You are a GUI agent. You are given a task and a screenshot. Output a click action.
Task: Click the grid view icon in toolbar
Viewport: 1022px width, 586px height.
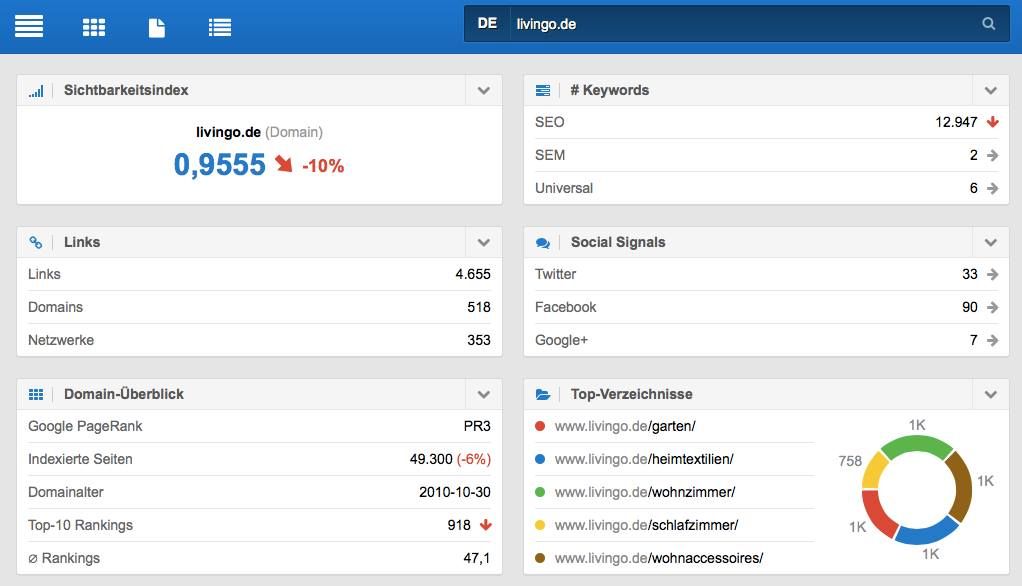point(94,27)
